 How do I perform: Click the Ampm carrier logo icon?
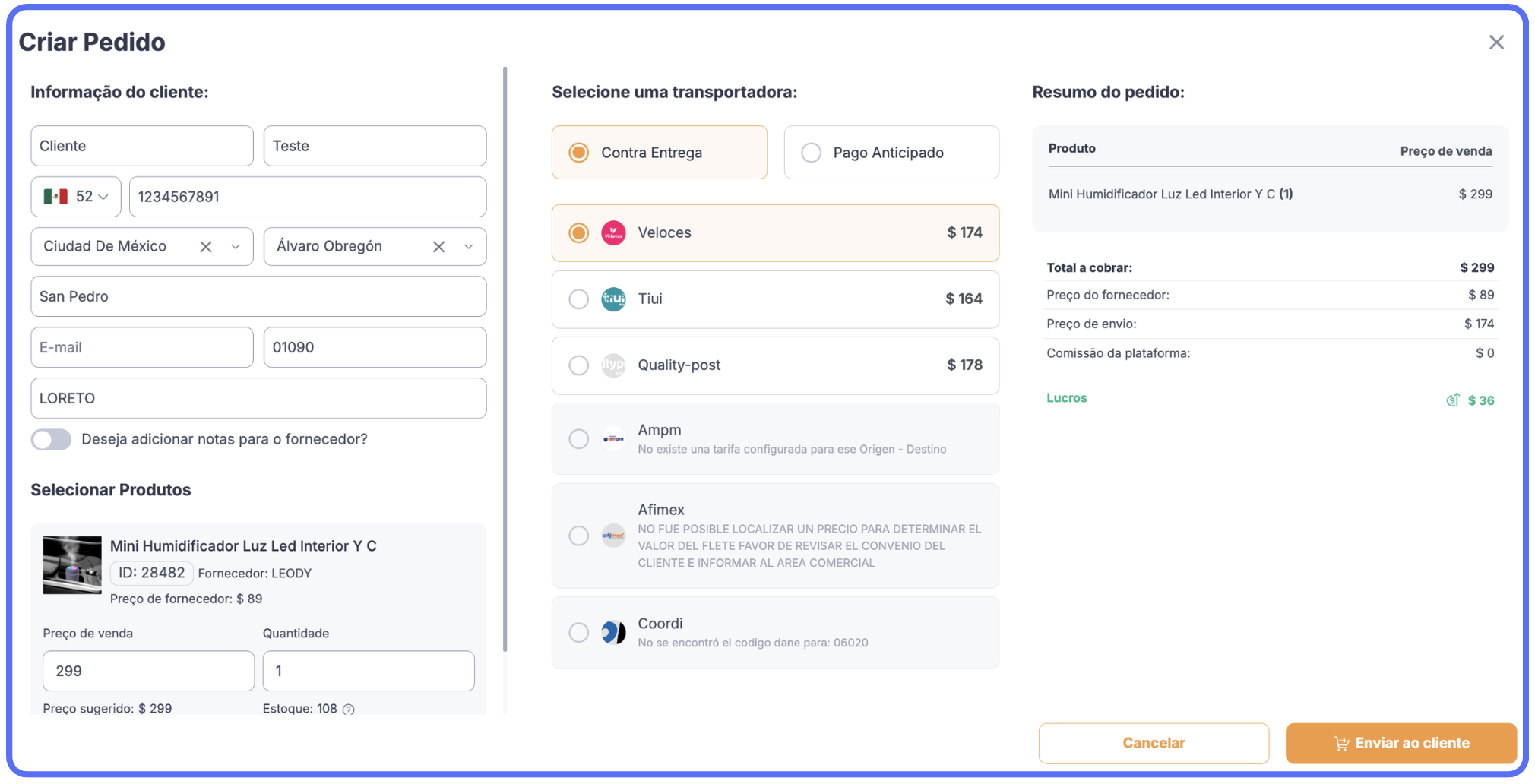coord(613,439)
